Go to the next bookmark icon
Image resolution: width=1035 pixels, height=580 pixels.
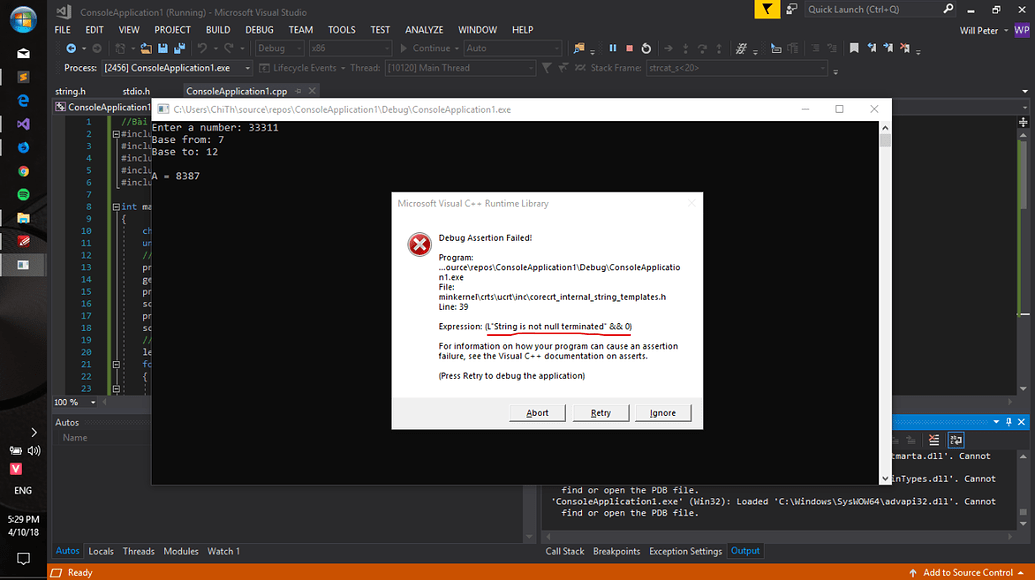point(888,48)
